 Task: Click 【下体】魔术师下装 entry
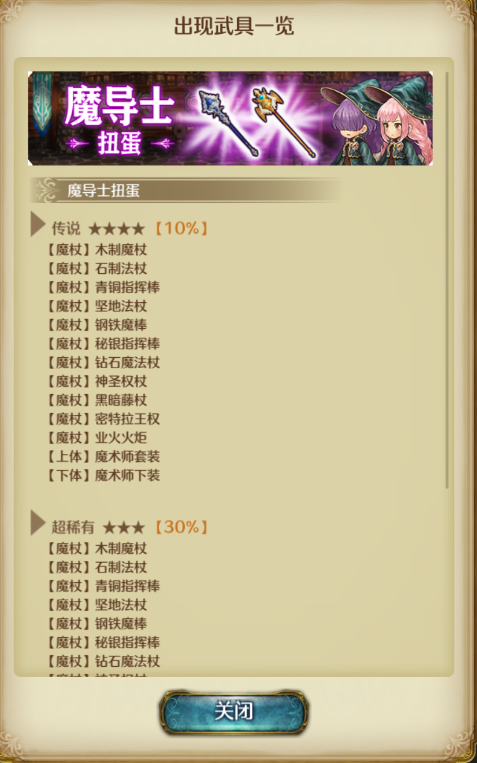click(103, 475)
